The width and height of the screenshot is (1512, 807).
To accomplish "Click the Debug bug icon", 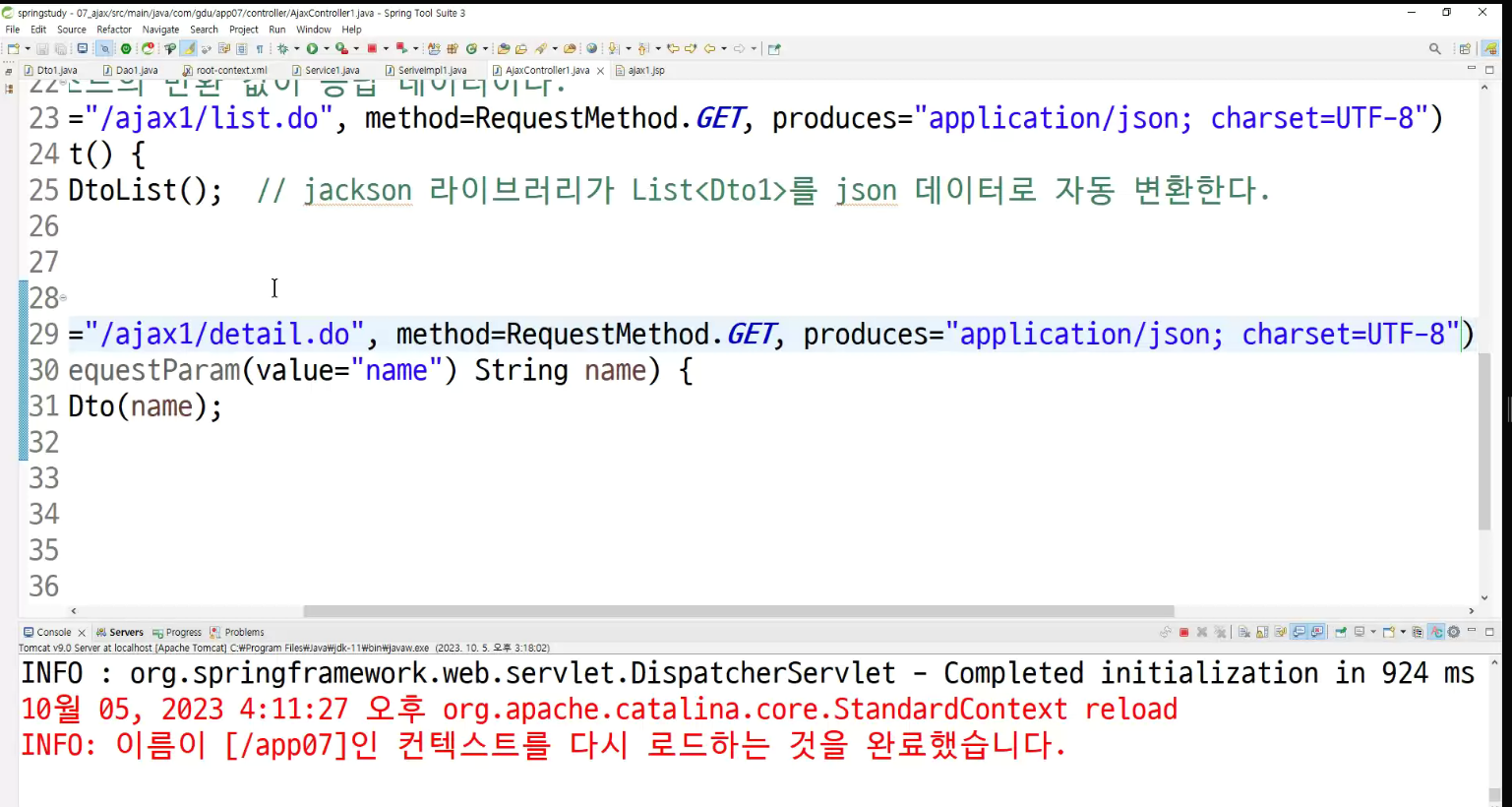I will click(281, 48).
